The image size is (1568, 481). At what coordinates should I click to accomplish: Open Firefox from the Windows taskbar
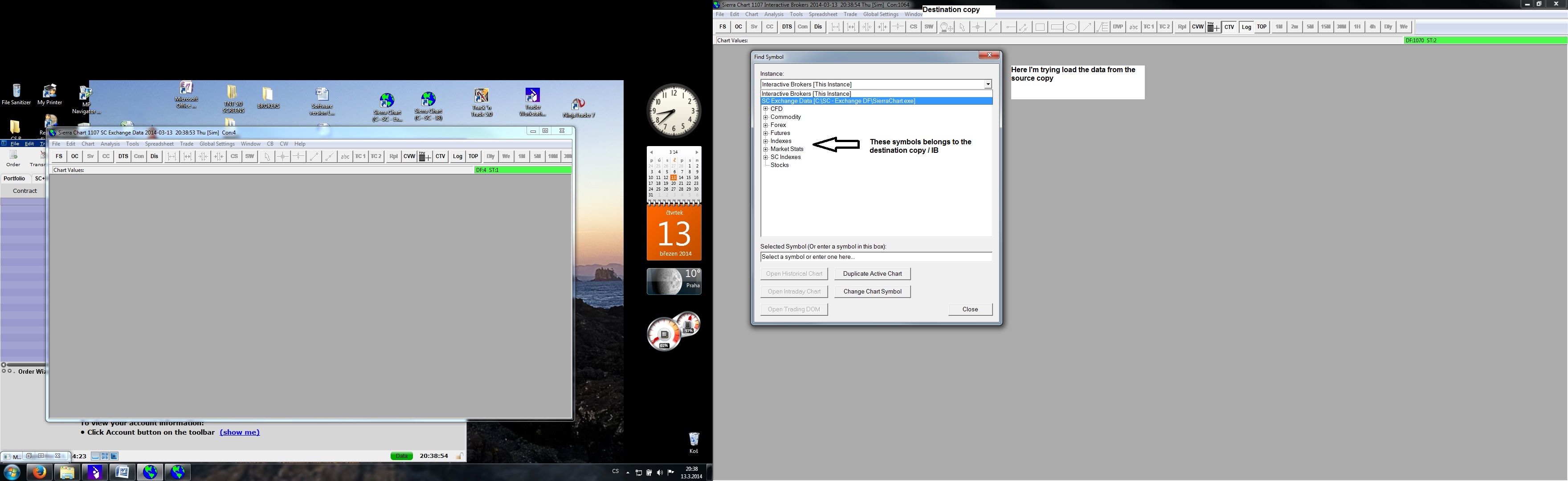click(39, 472)
